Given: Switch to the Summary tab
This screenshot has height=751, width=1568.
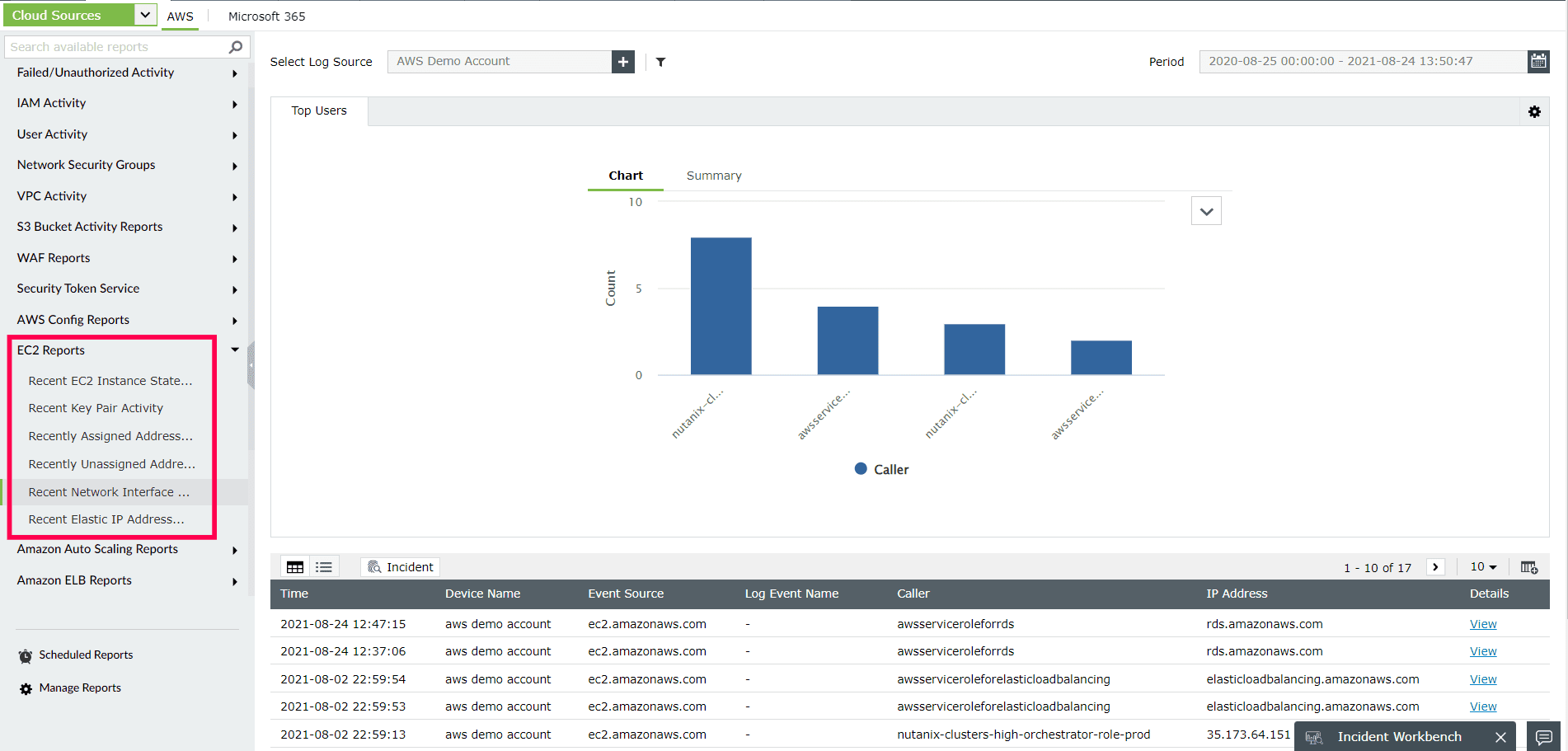Looking at the screenshot, I should (713, 175).
